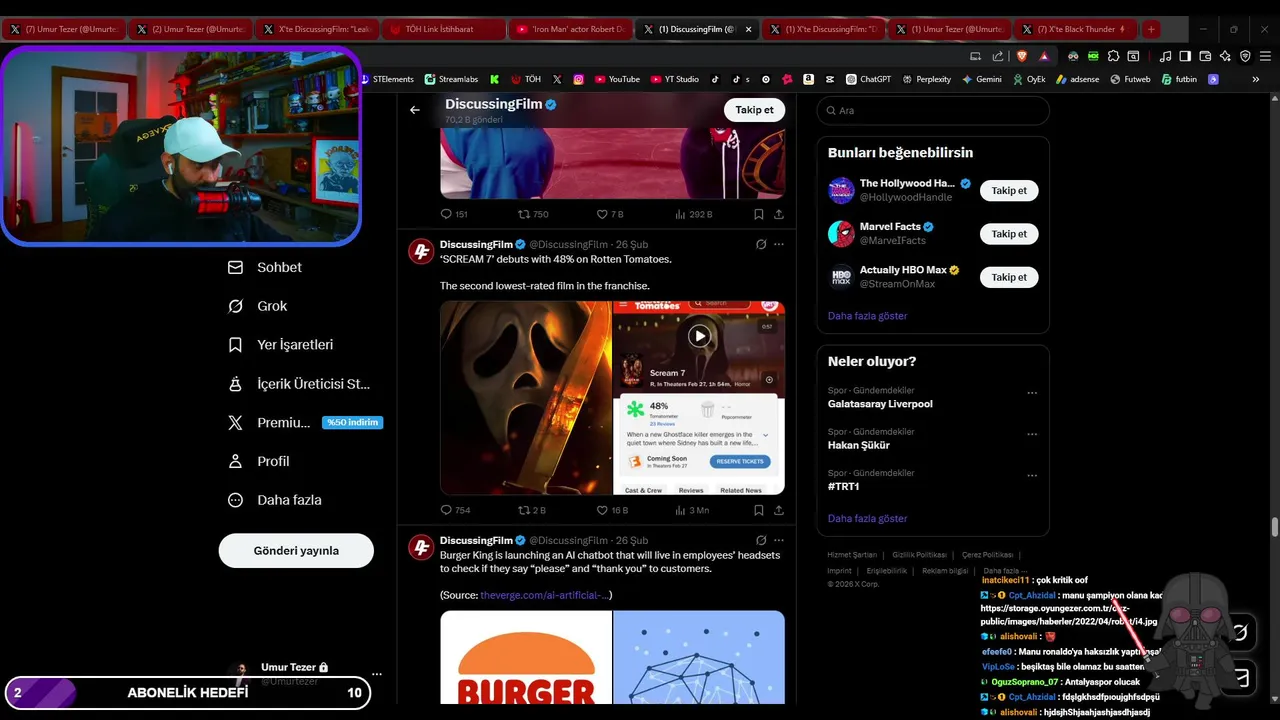
Task: Follow DiscussingFilm with Takip et in header
Action: pos(754,110)
